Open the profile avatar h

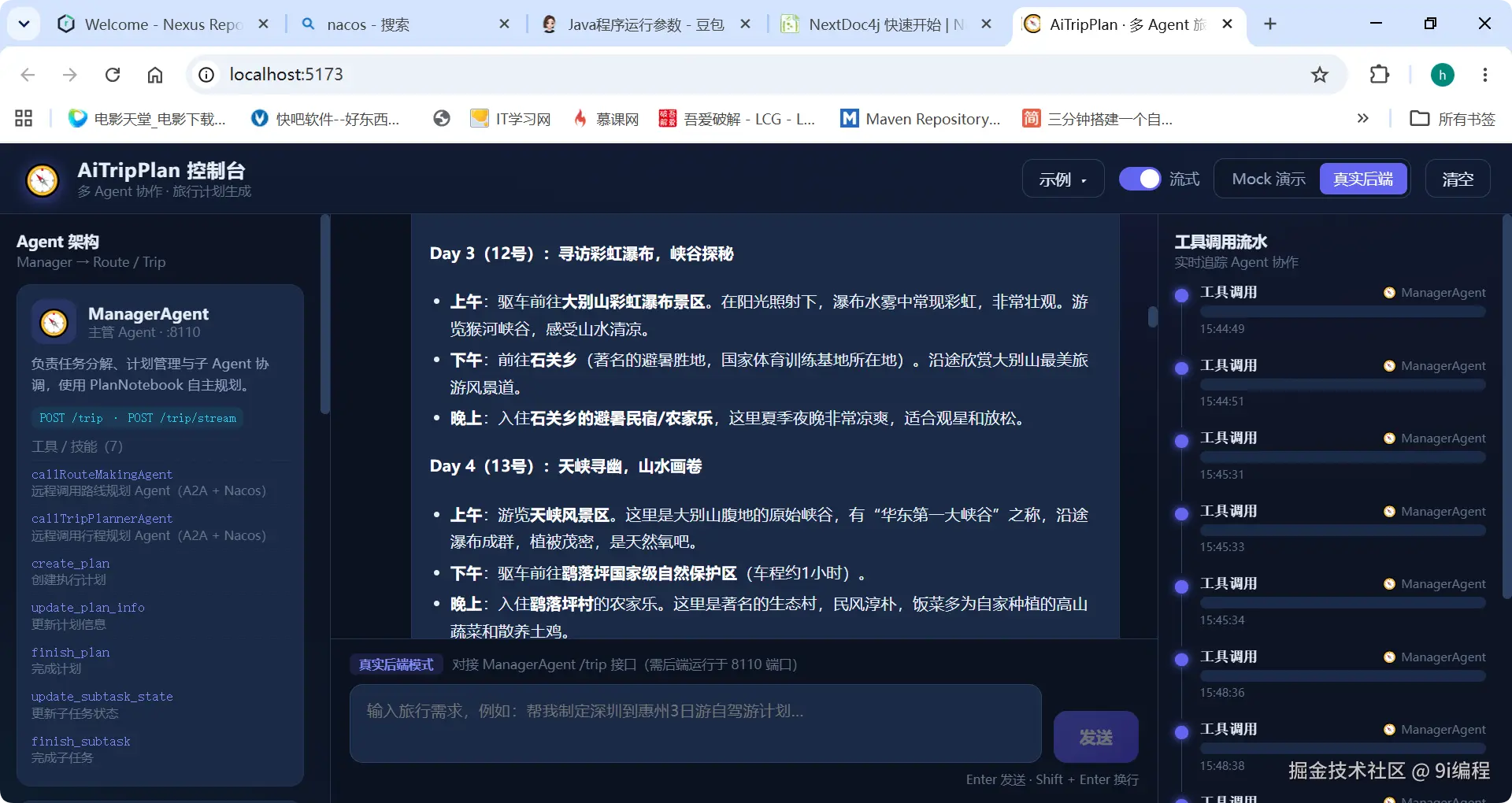(x=1442, y=75)
